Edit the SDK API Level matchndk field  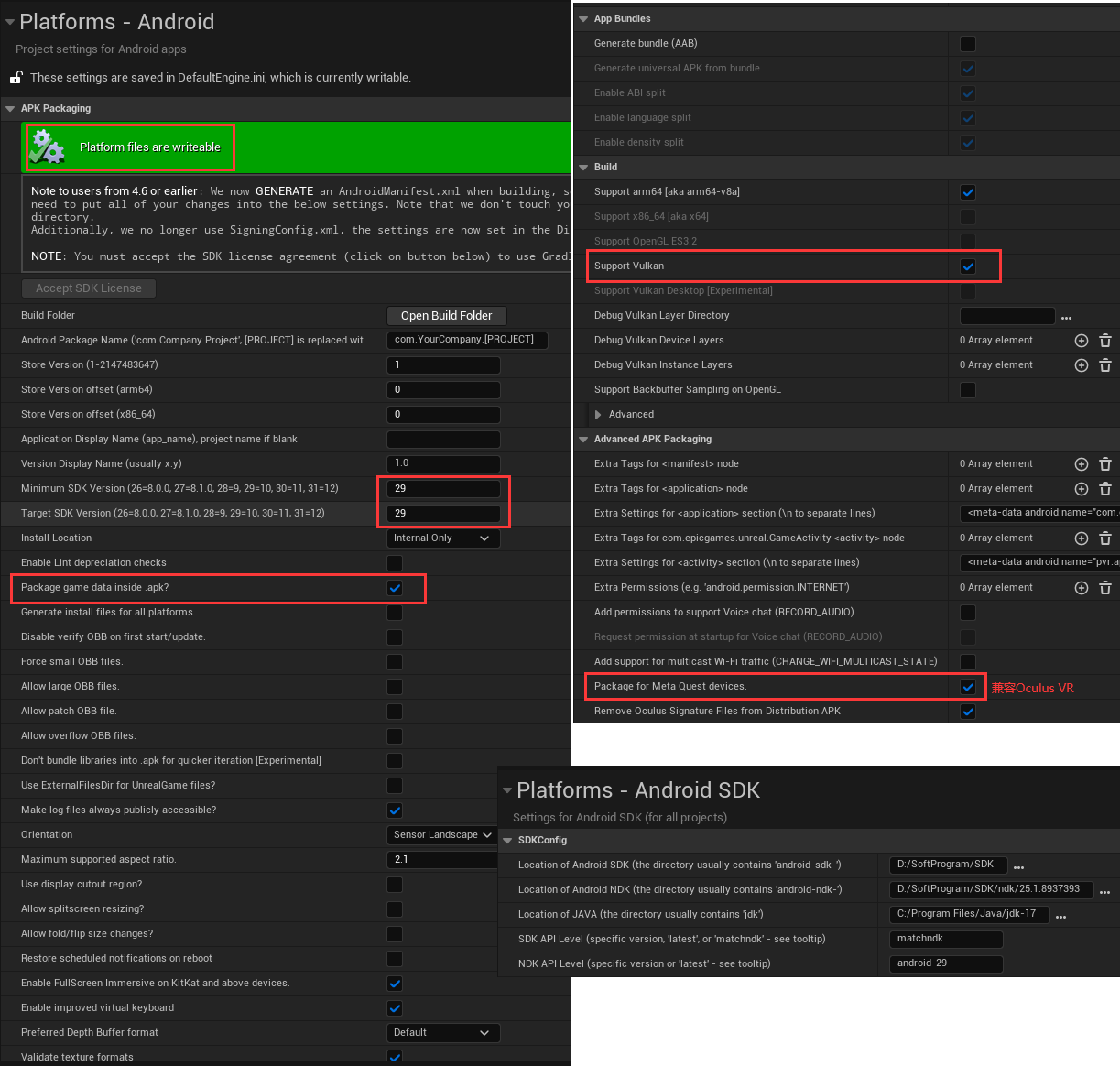click(946, 940)
